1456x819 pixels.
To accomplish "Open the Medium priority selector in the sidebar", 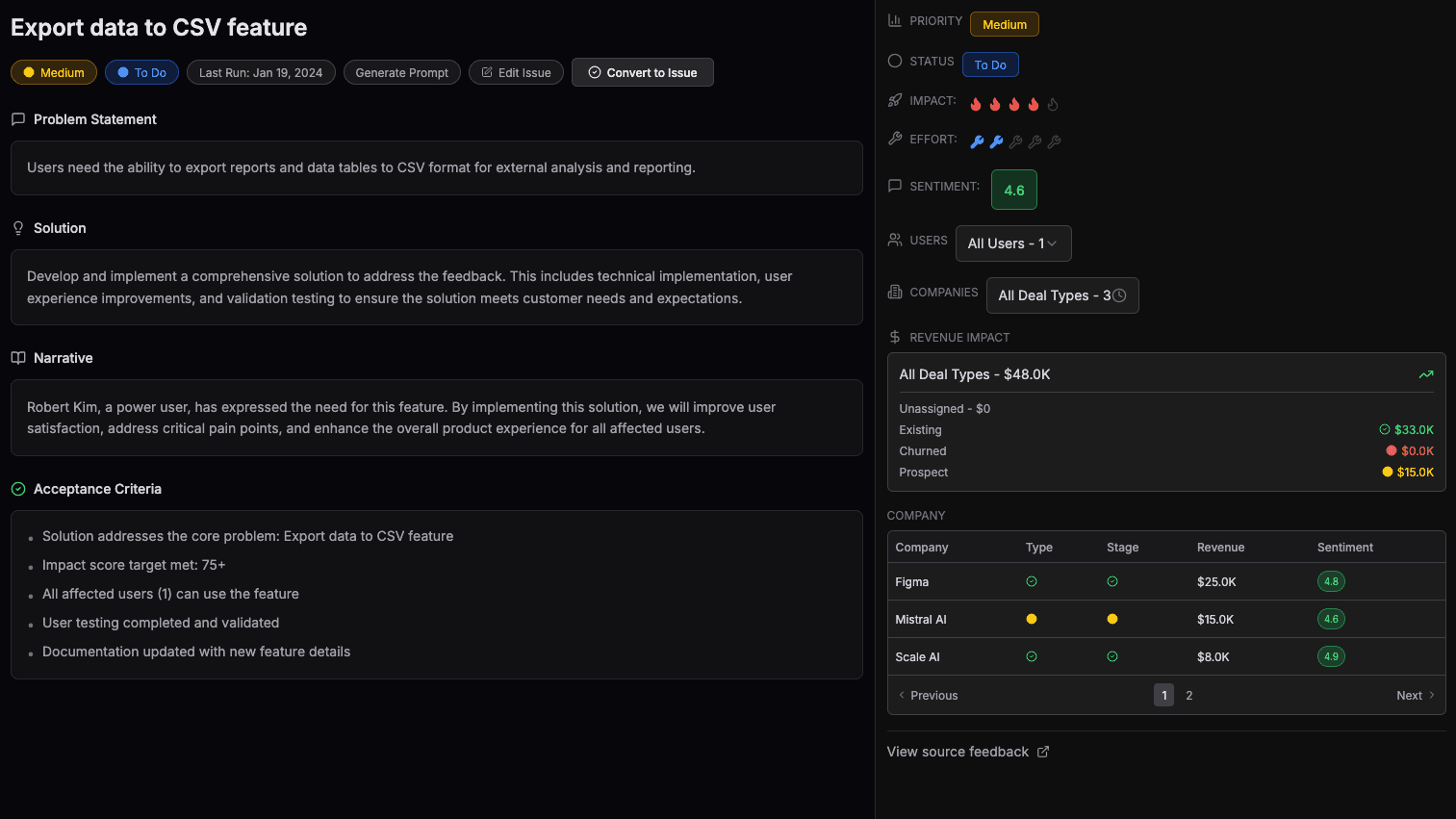I will point(1004,24).
